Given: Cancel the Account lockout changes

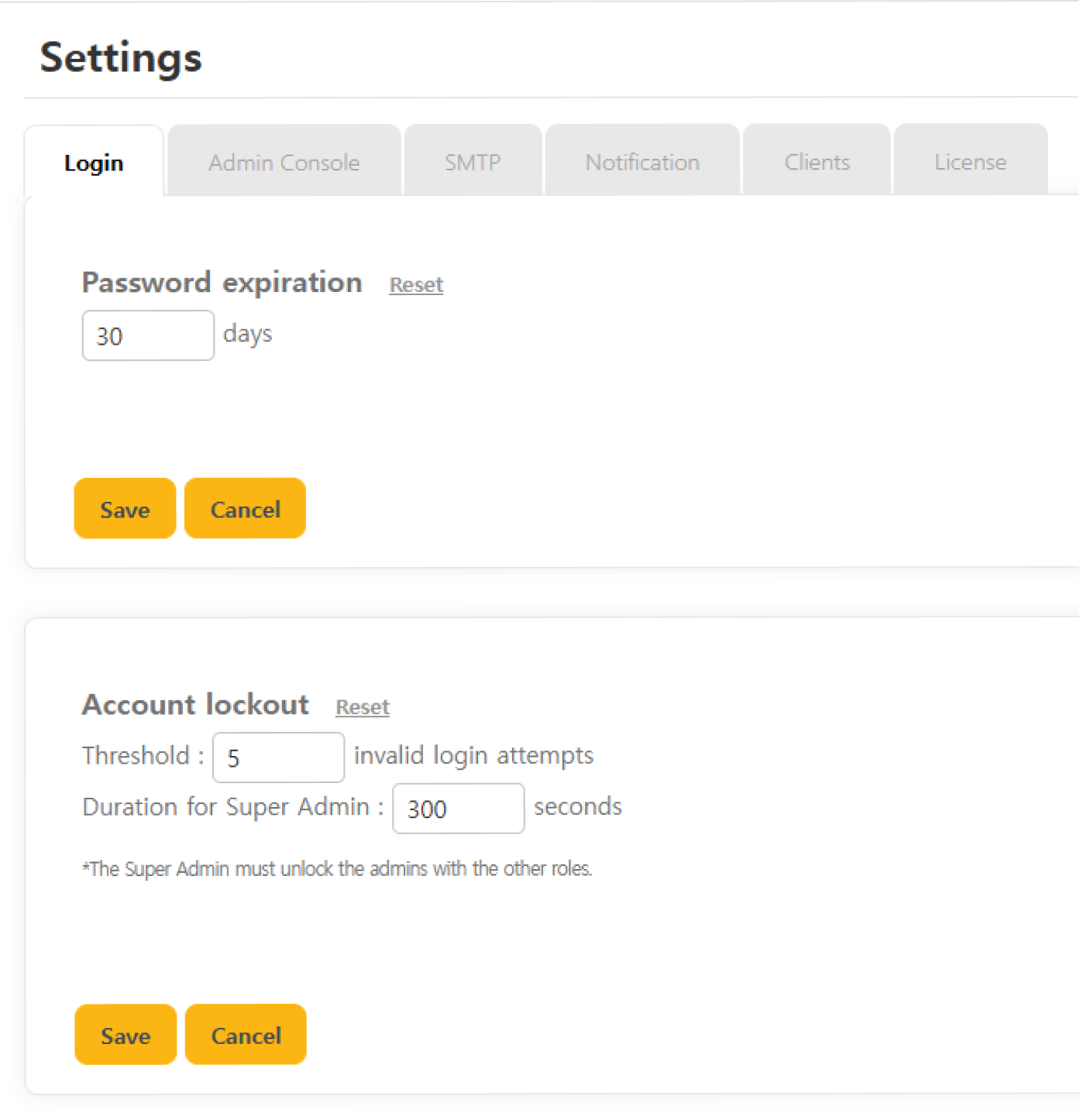Looking at the screenshot, I should [246, 1035].
